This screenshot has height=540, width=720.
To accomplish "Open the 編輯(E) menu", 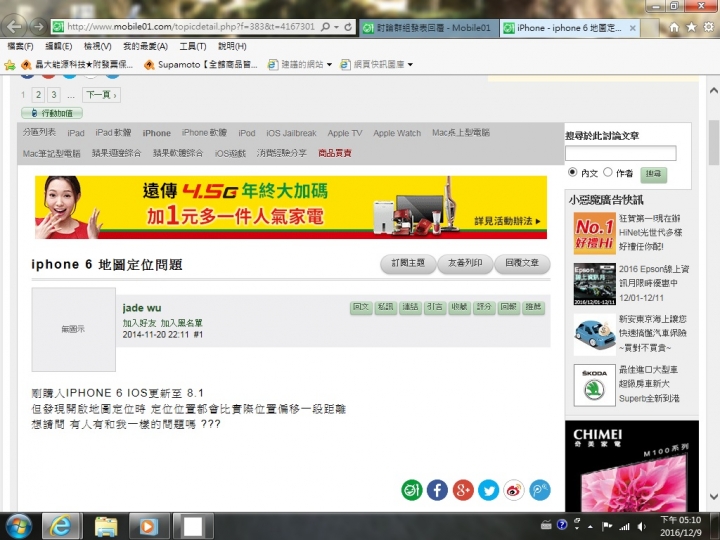I will click(58, 46).
